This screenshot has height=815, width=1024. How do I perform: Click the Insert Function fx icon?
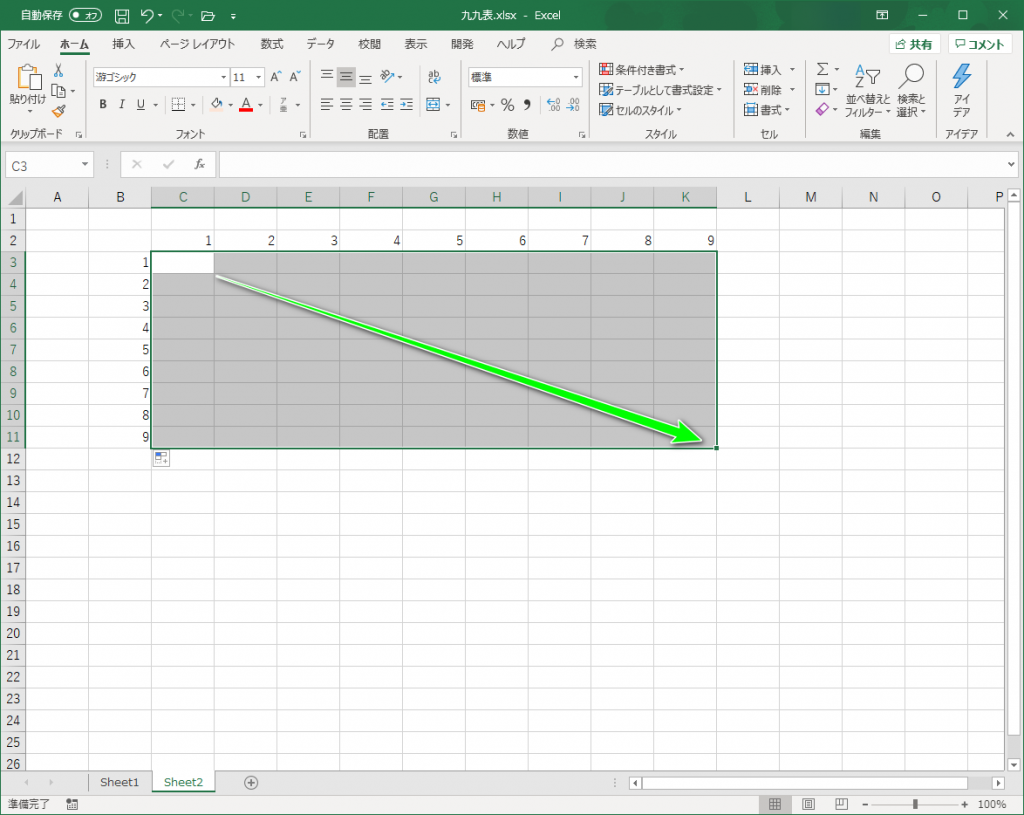coord(199,164)
